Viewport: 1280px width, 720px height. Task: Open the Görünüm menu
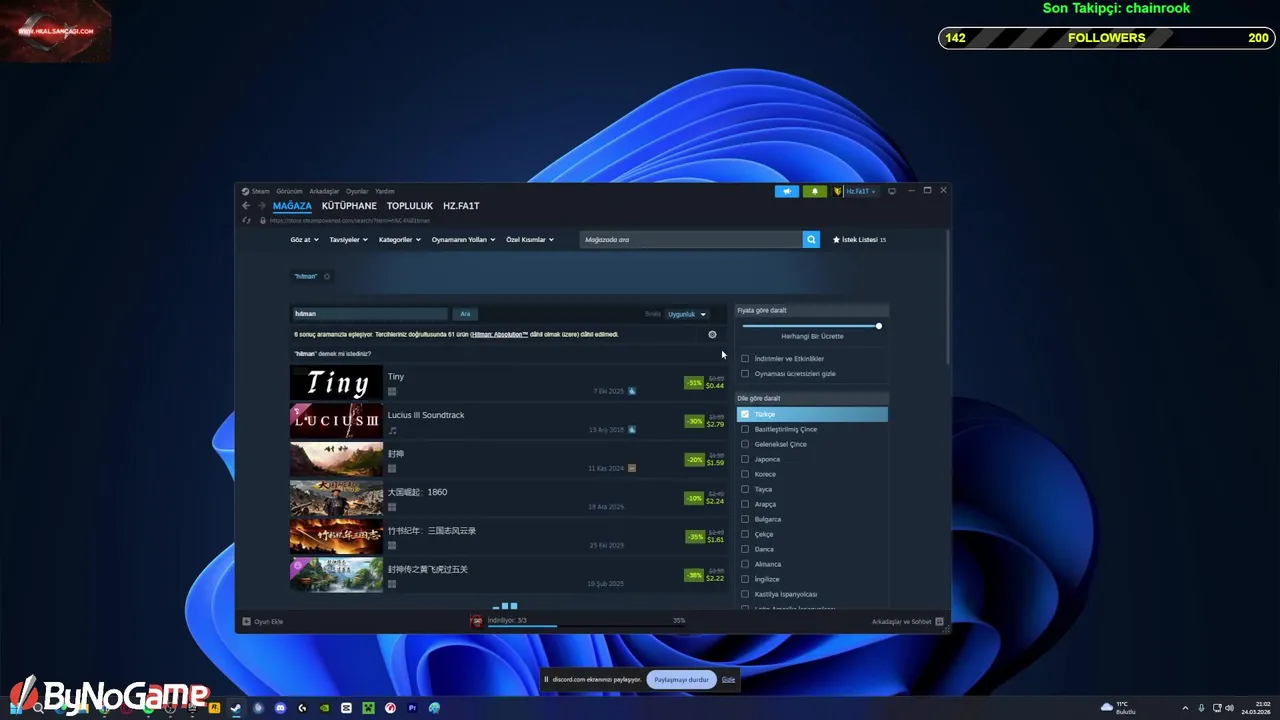(289, 191)
